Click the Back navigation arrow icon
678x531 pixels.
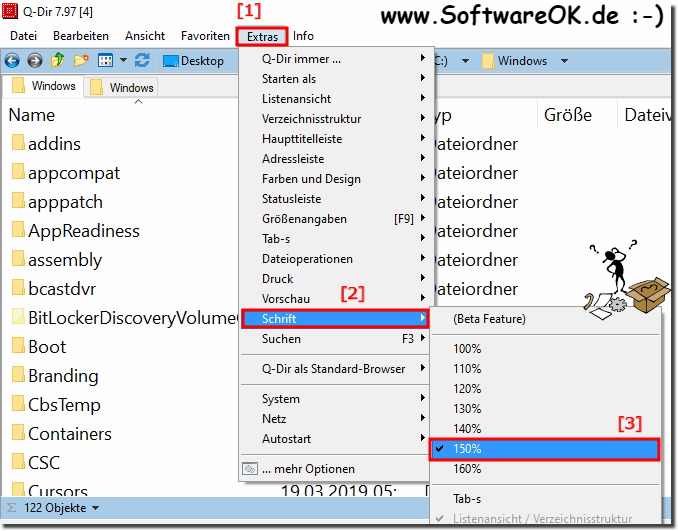point(12,61)
